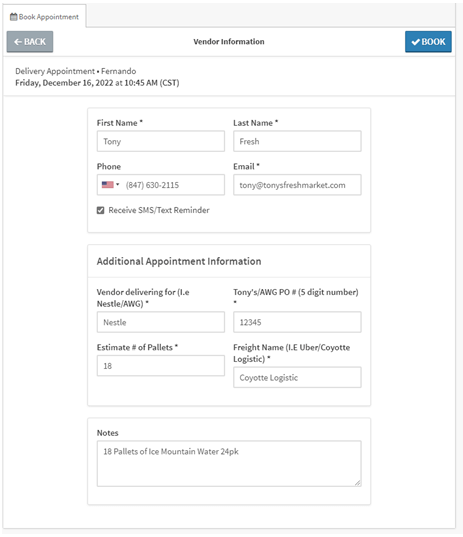Click the Additional Appointment Information header
Screen dimensions: 463x537
[179, 261]
